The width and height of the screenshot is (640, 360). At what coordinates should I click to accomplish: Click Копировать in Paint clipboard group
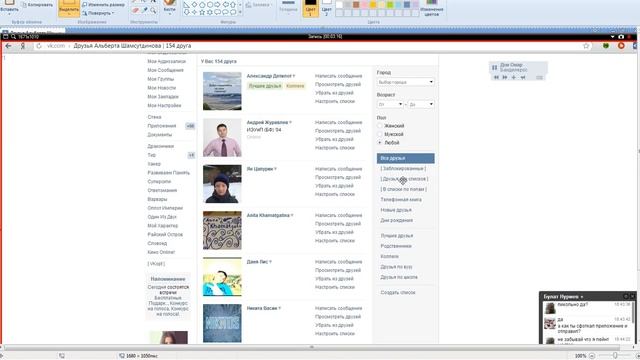37,5
